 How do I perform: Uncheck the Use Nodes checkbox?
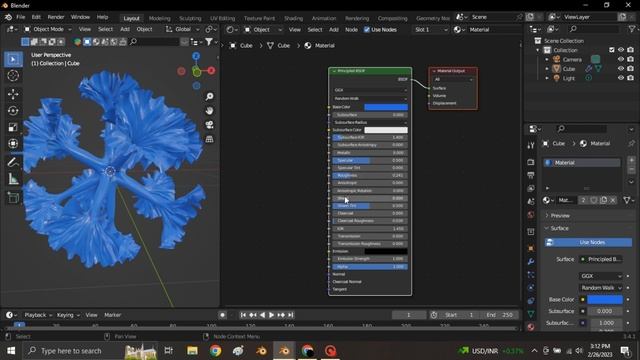tap(367, 29)
